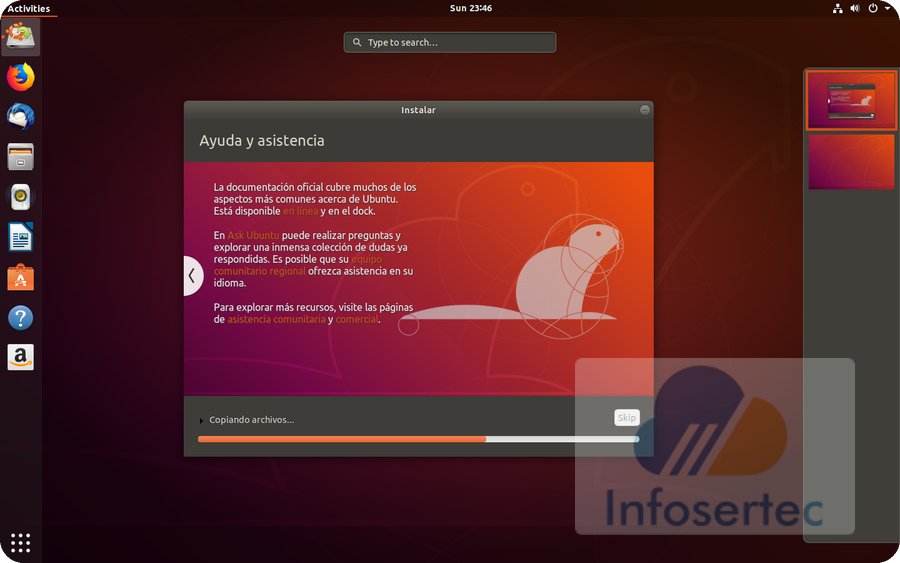
Task: Open the power system menu
Action: pos(873,8)
